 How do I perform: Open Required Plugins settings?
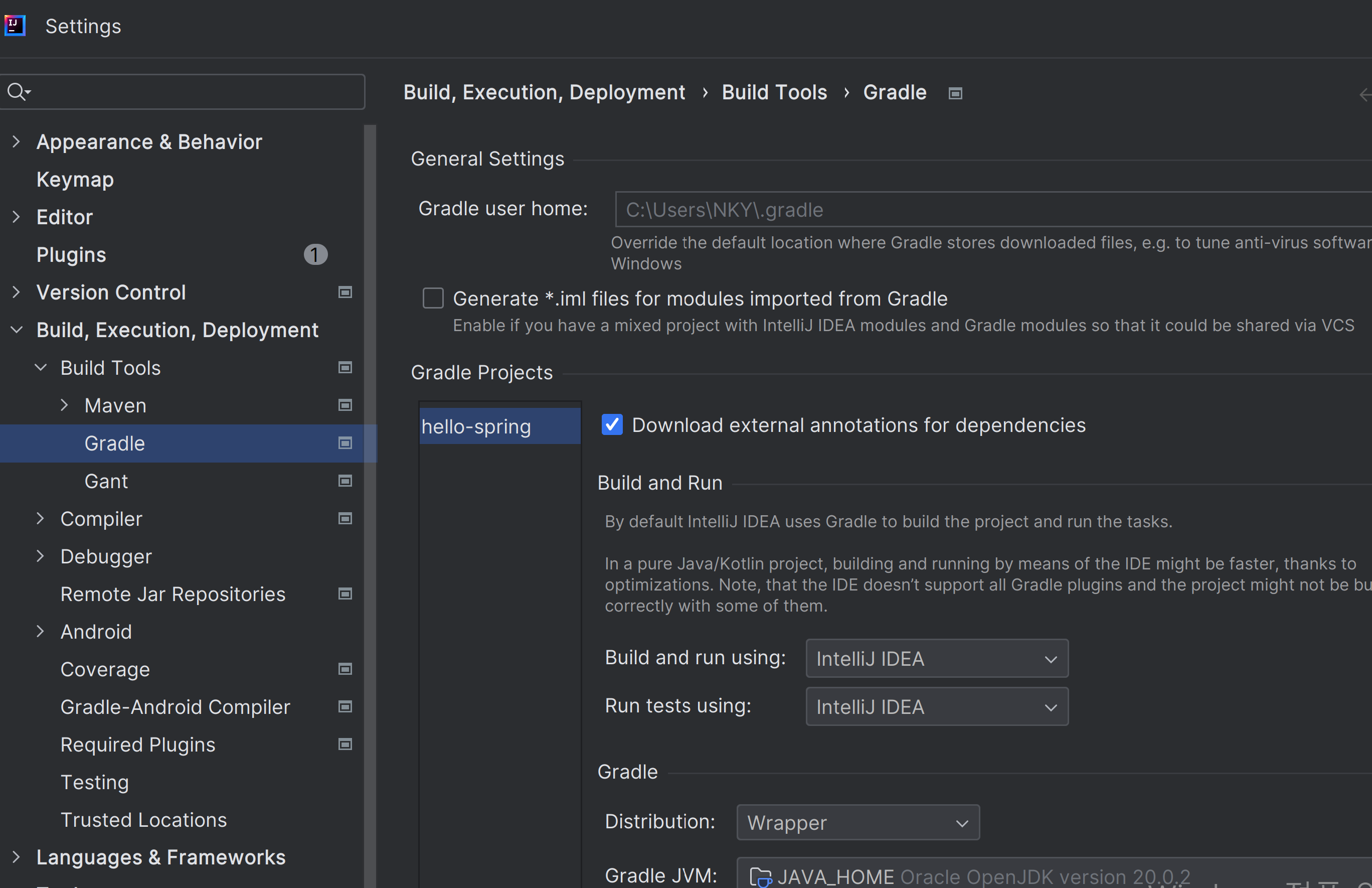coord(138,745)
